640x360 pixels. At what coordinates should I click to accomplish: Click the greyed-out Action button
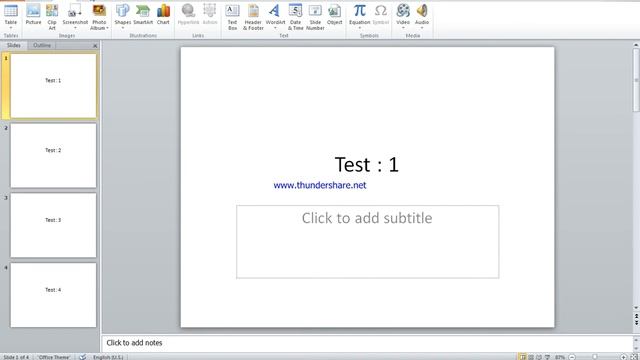point(210,14)
